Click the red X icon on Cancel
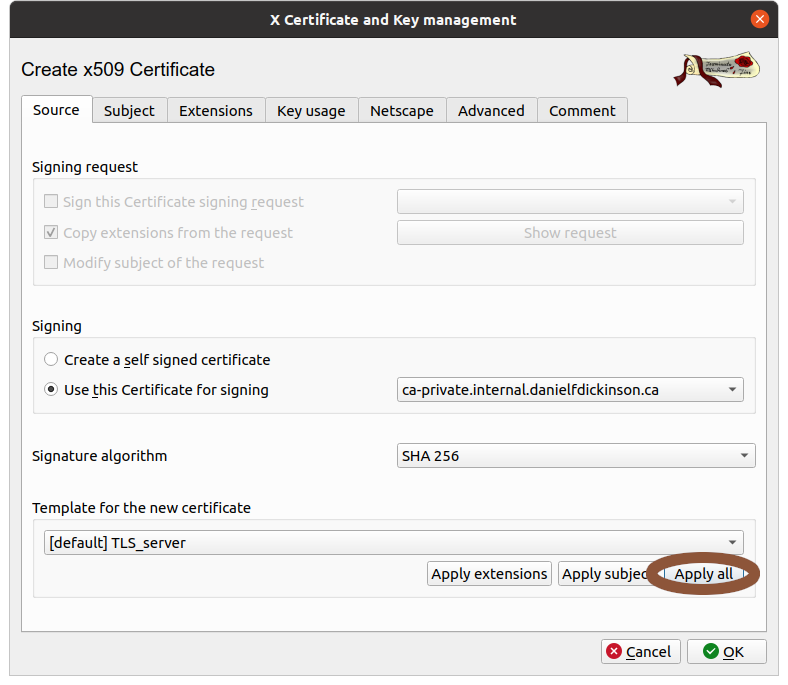The width and height of the screenshot is (788, 685). click(614, 651)
